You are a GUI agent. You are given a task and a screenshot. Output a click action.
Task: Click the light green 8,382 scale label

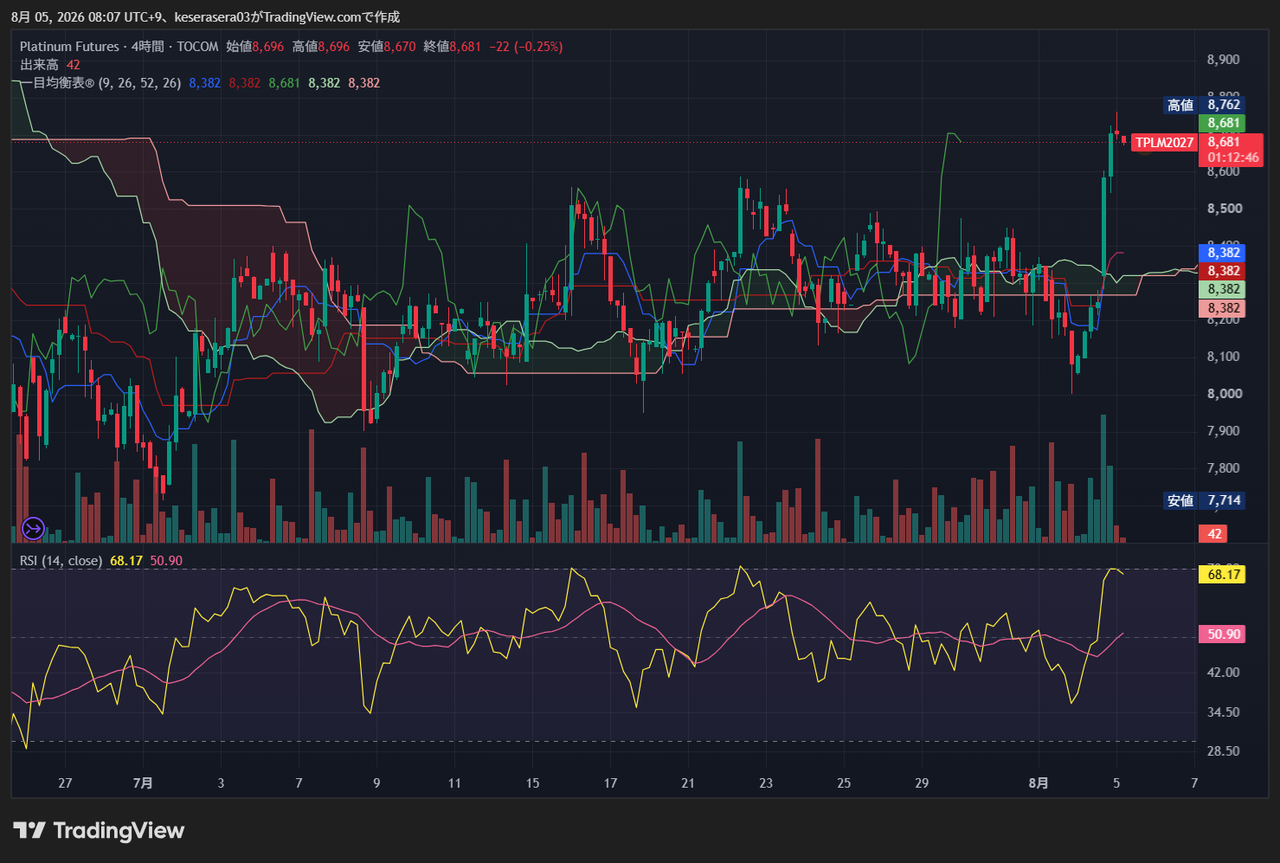pyautogui.click(x=1221, y=289)
